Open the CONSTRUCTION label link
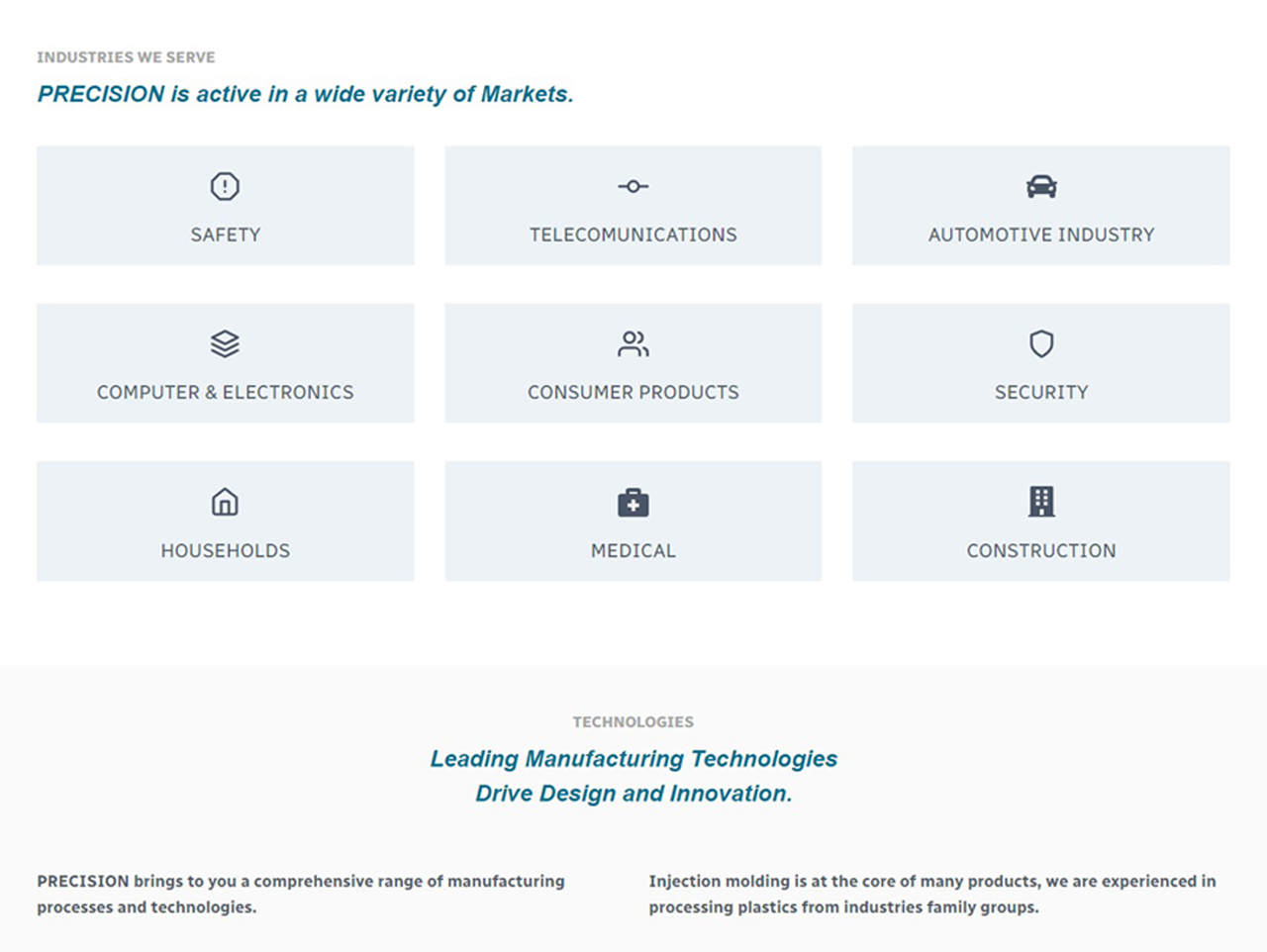This screenshot has height=952, width=1267. click(x=1041, y=550)
